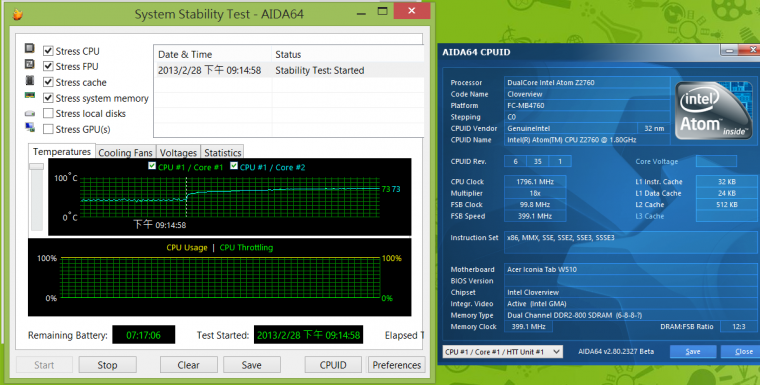Click the disabled Start button
This screenshot has height=385, width=760.
click(44, 365)
